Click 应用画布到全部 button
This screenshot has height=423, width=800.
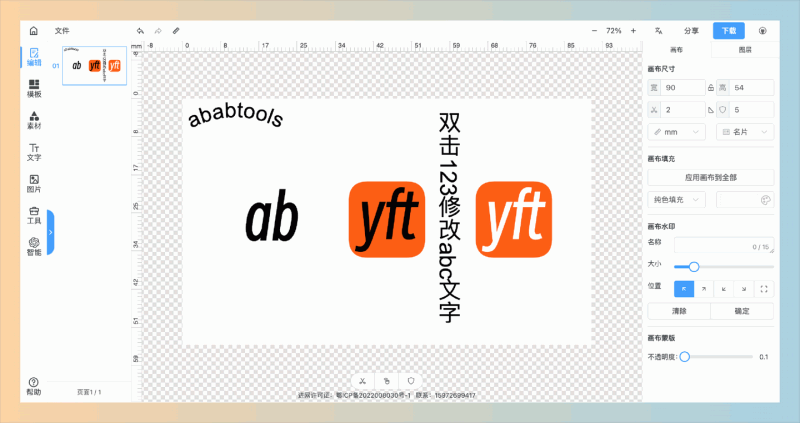[711, 178]
